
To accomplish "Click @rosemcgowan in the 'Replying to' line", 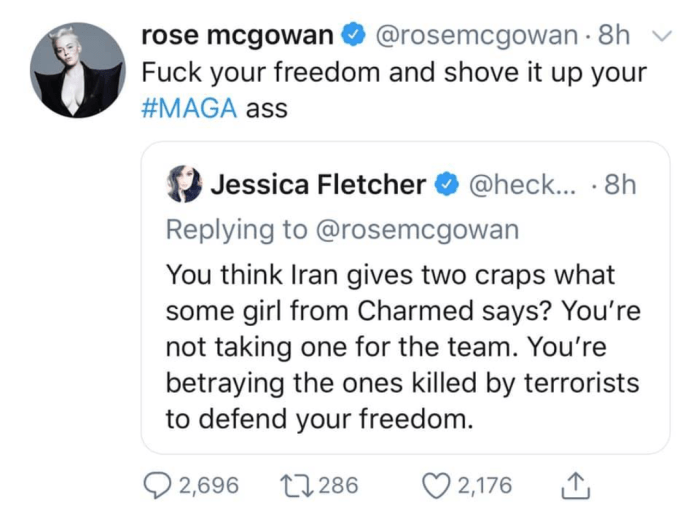I will tap(418, 229).
